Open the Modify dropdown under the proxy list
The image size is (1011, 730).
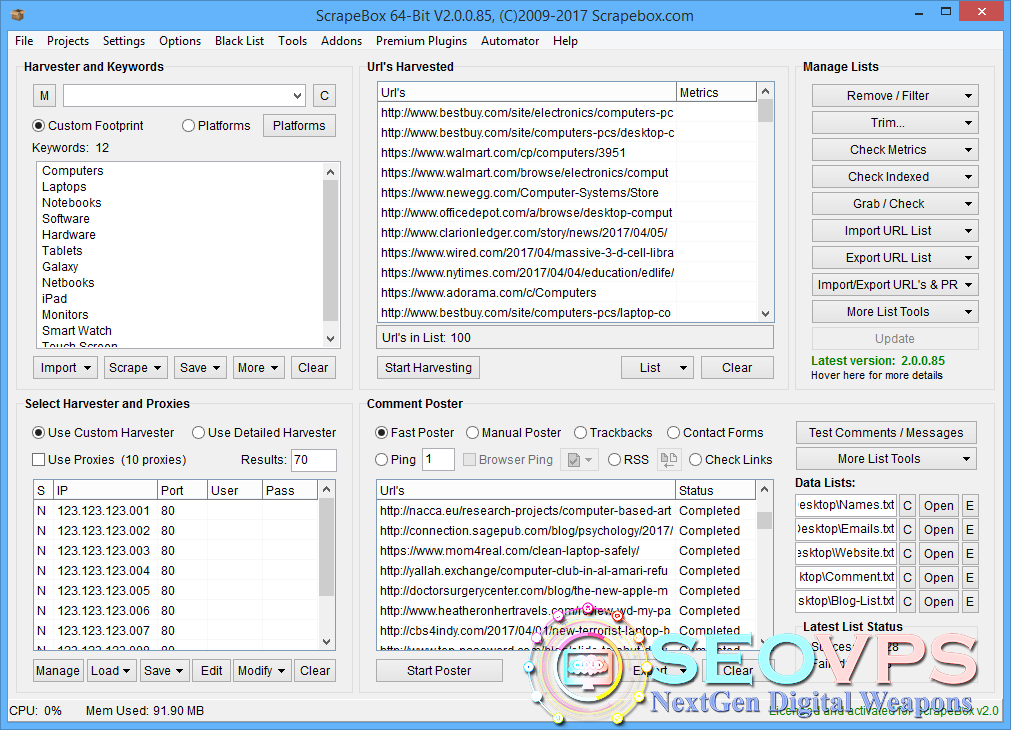262,671
